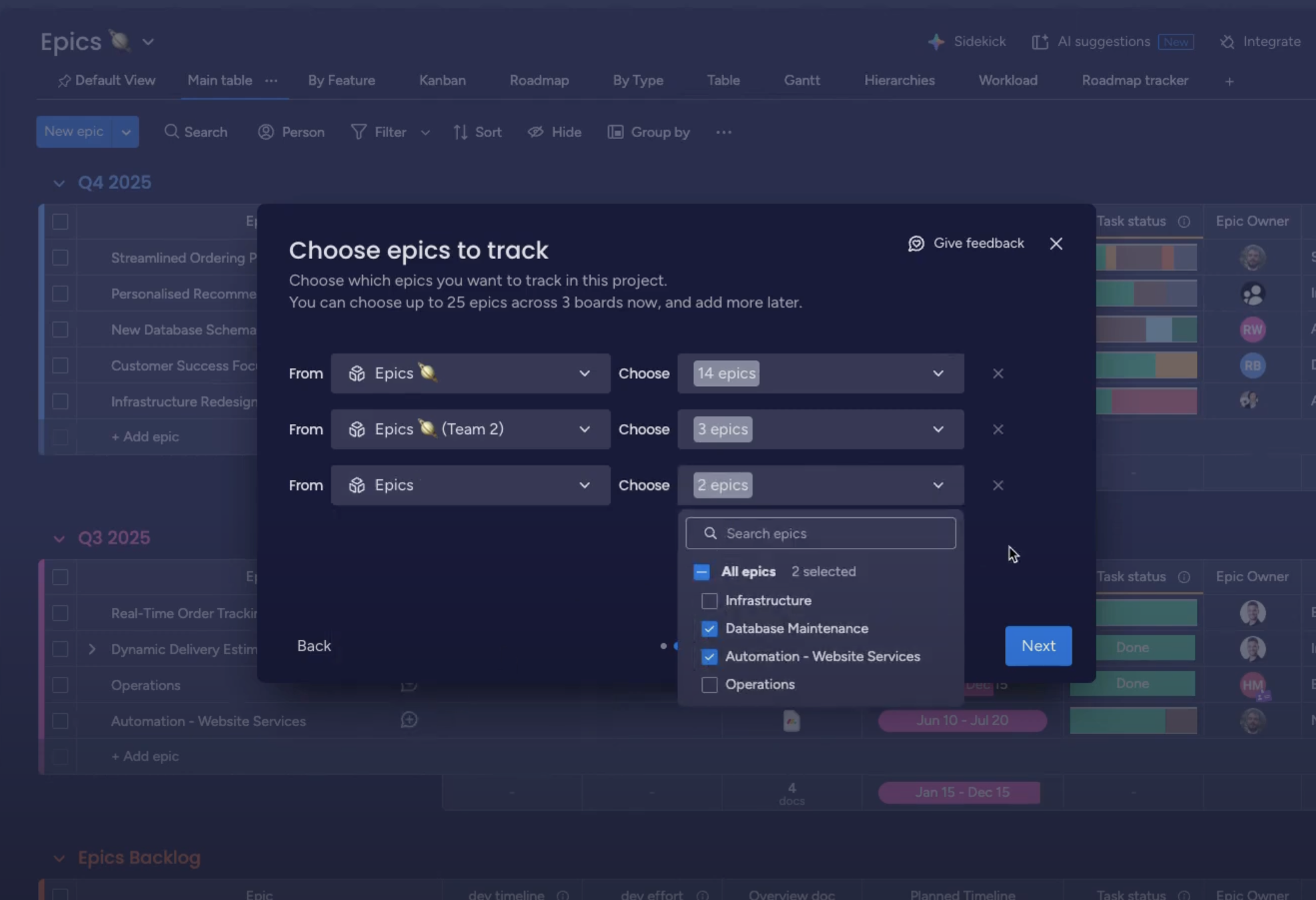Click the AI suggestions icon
1316x900 pixels.
pyautogui.click(x=1040, y=42)
